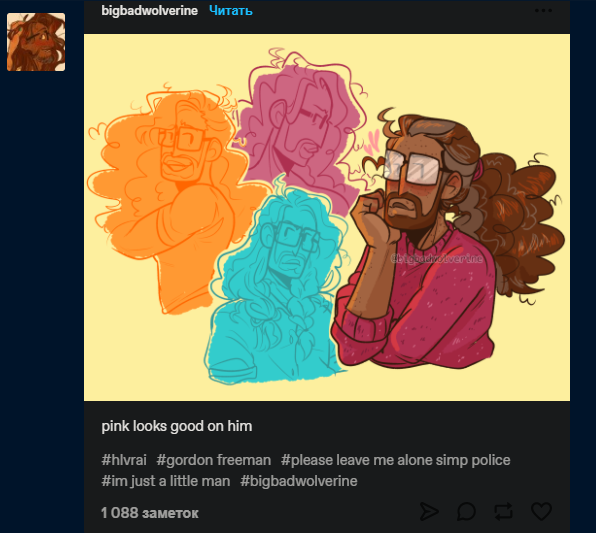Screen dimensions: 596x533
Task: Open the #gordon freeman tag
Action: pos(214,460)
